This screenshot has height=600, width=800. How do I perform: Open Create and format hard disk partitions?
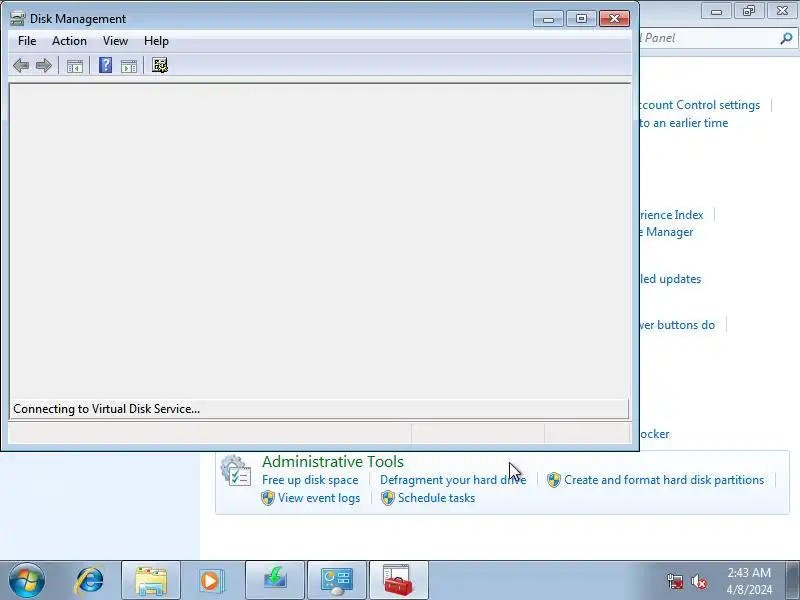click(664, 480)
